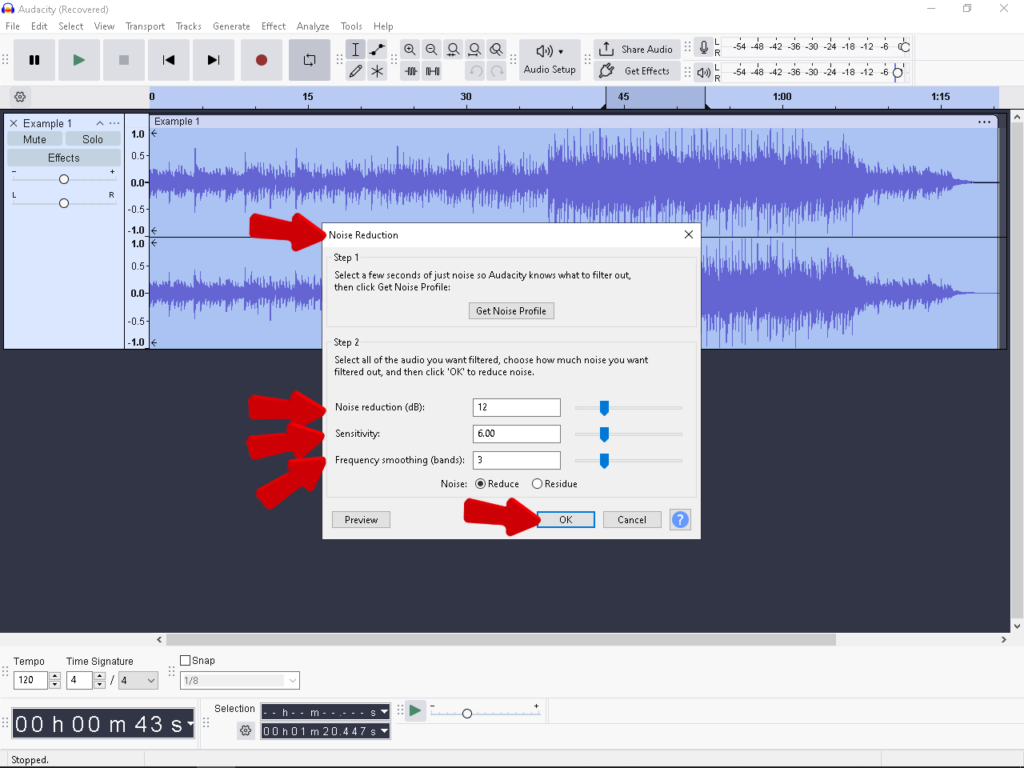The width and height of the screenshot is (1024, 768).
Task: Enable the Snap checkbox
Action: (185, 661)
